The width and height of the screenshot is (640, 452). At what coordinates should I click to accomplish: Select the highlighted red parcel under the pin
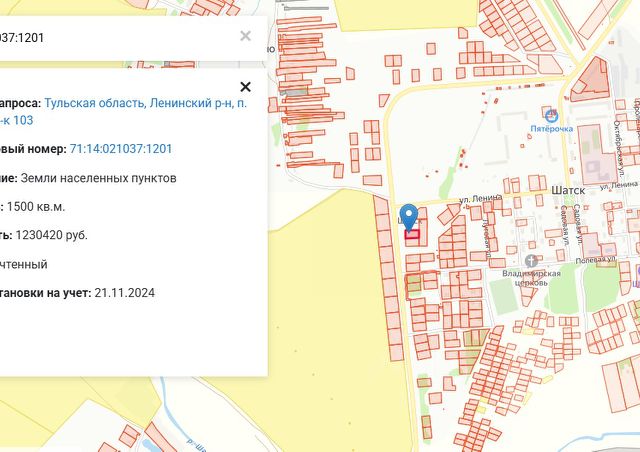point(412,234)
